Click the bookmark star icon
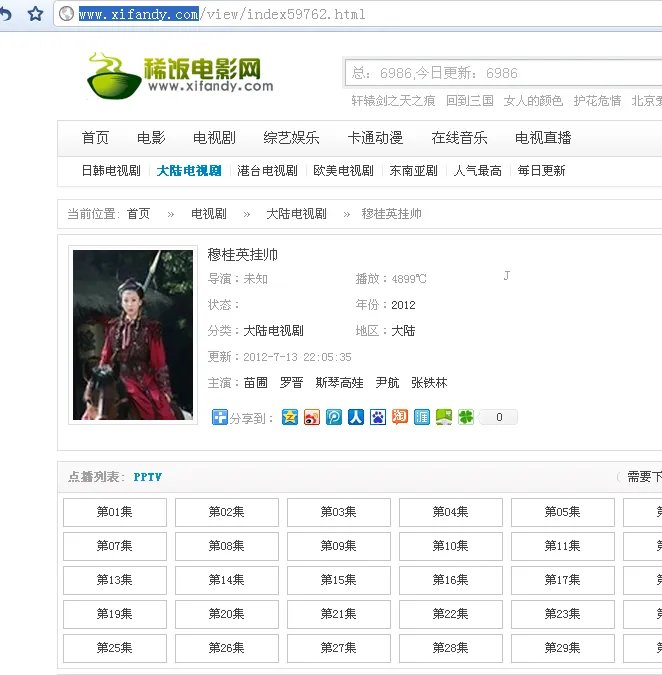This screenshot has width=662, height=675. (35, 14)
